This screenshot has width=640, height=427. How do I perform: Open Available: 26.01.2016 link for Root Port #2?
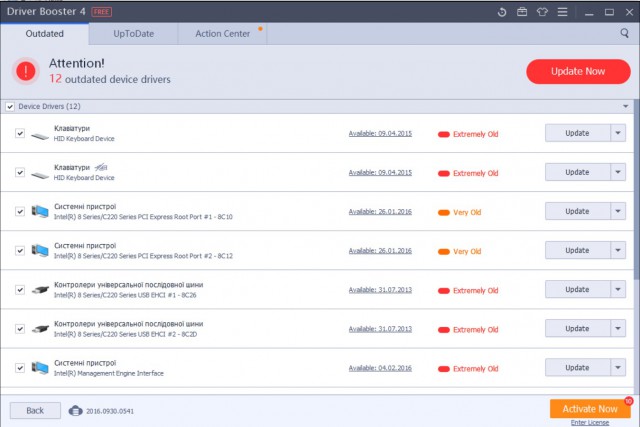coord(380,251)
